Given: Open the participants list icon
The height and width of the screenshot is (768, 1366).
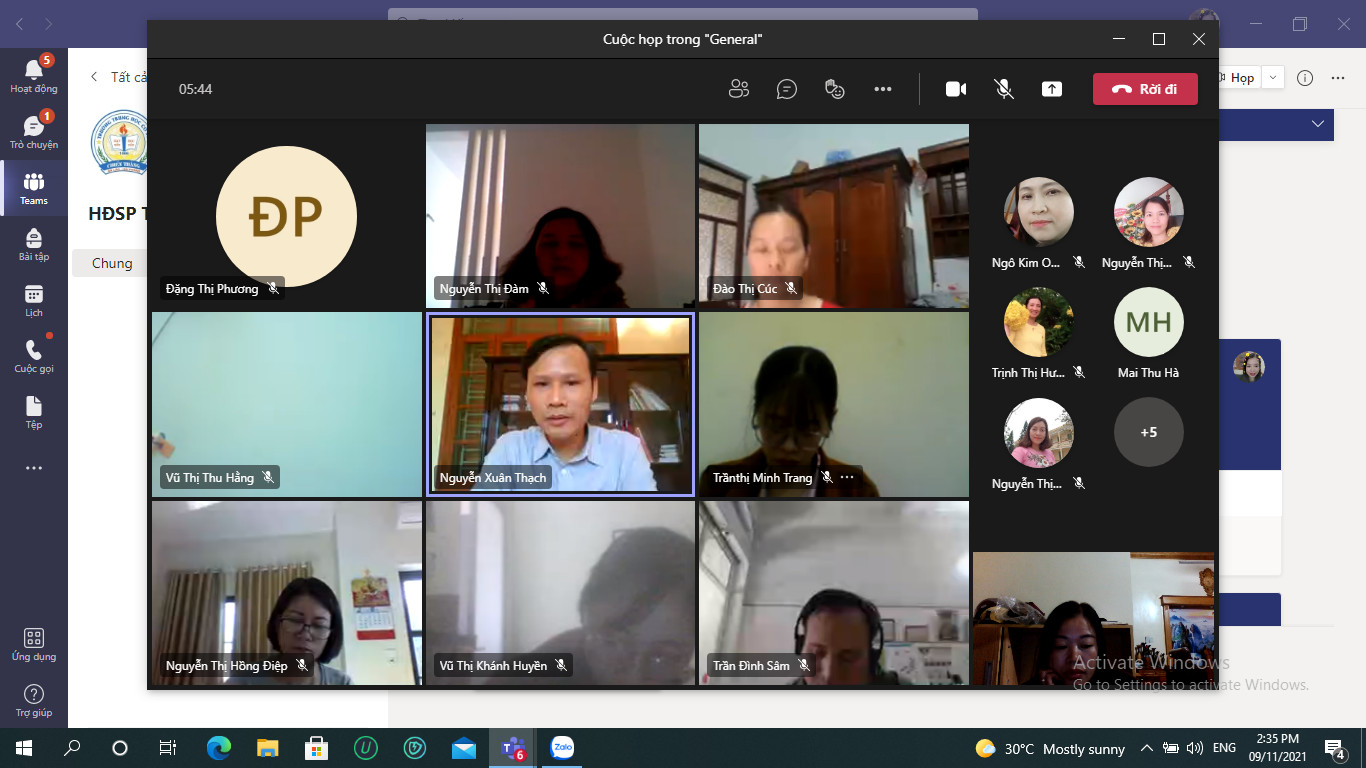Looking at the screenshot, I should click(739, 89).
